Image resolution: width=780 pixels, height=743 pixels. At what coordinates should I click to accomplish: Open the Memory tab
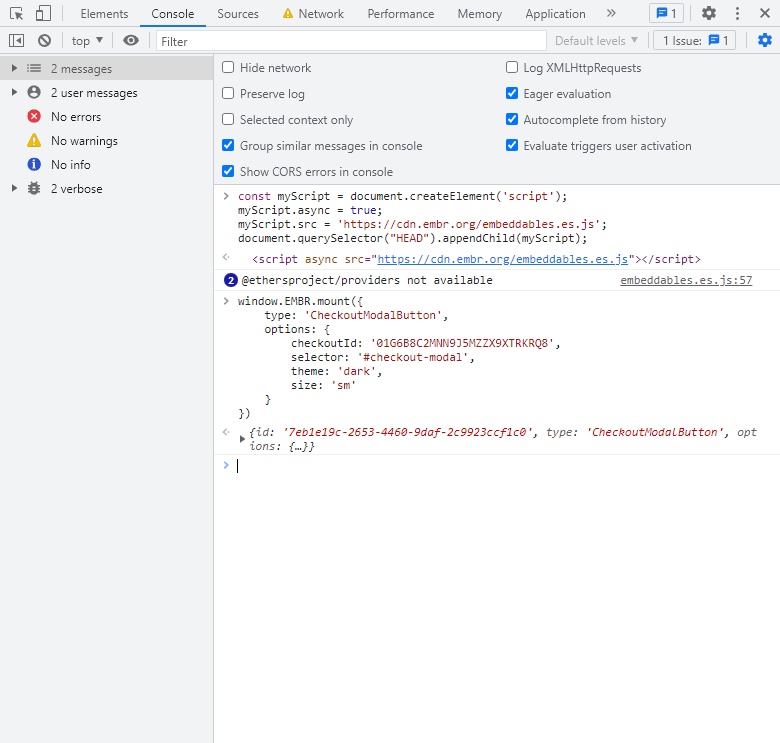pyautogui.click(x=480, y=14)
